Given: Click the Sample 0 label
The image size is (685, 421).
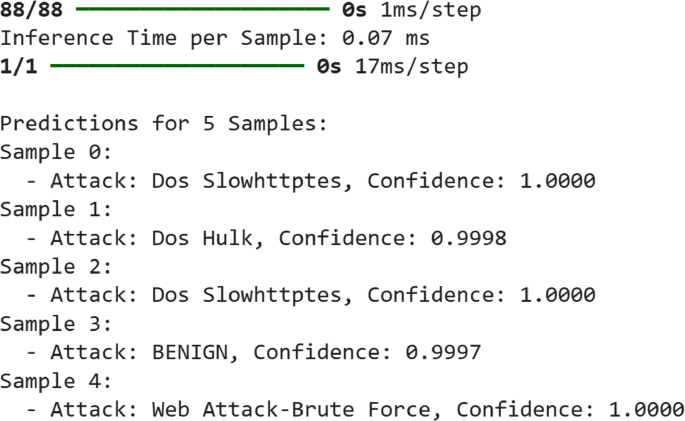Looking at the screenshot, I should (x=50, y=152).
